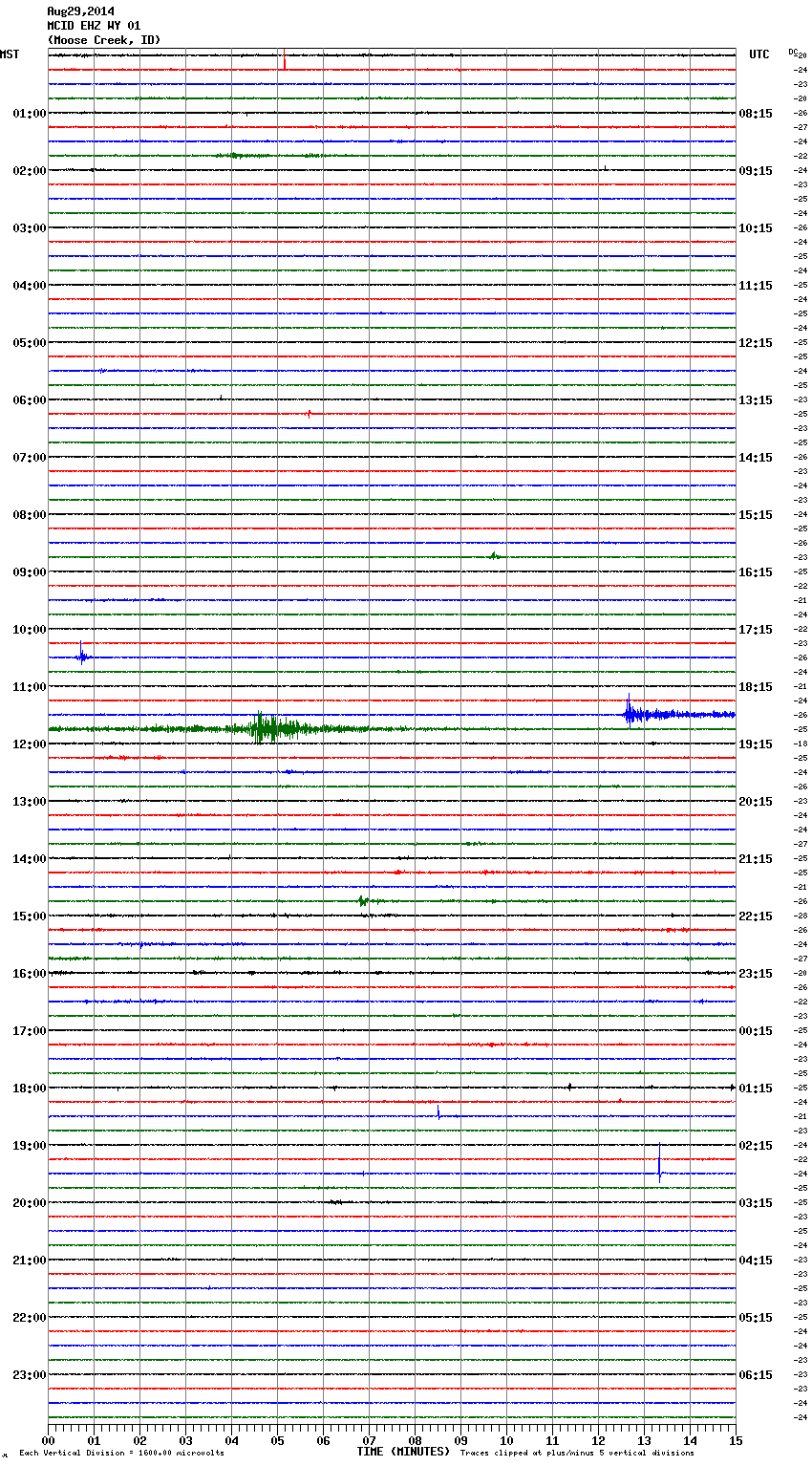Click the 23:15 UTC time label

pyautogui.click(x=756, y=974)
